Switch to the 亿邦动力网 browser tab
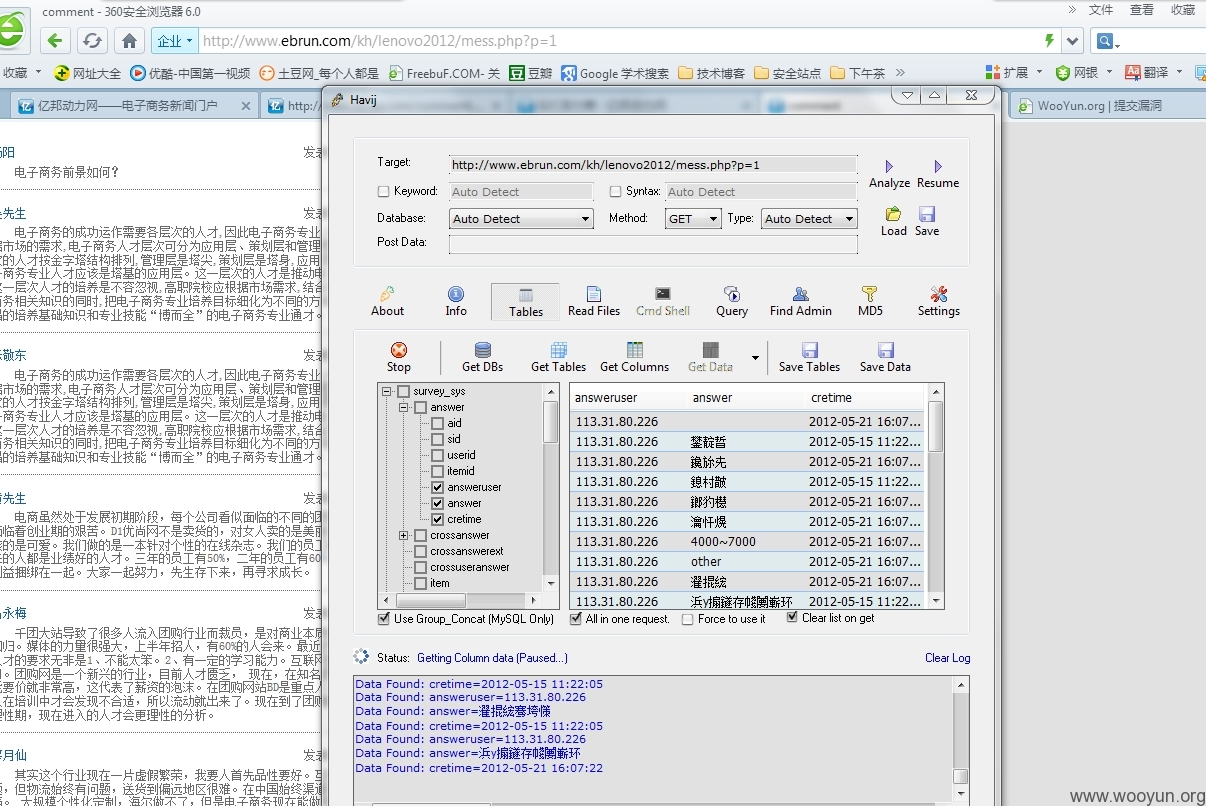 [x=133, y=105]
